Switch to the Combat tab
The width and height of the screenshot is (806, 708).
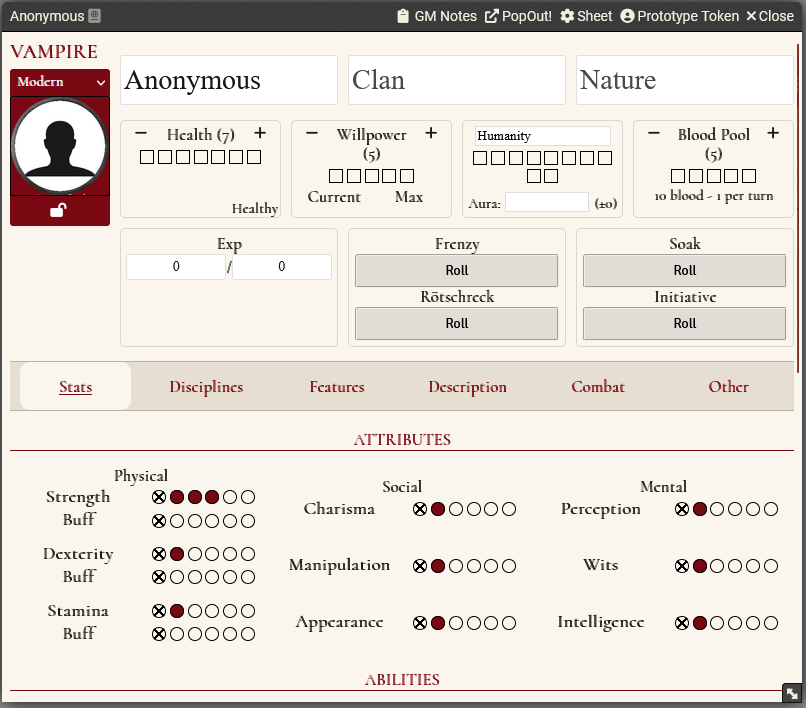598,387
